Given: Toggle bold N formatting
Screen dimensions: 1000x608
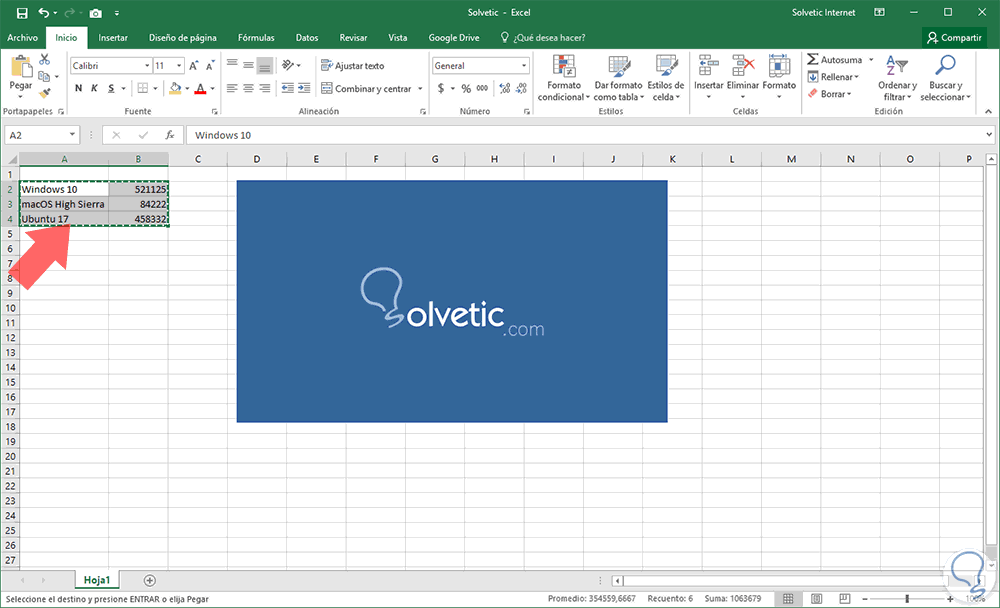Looking at the screenshot, I should 78,89.
